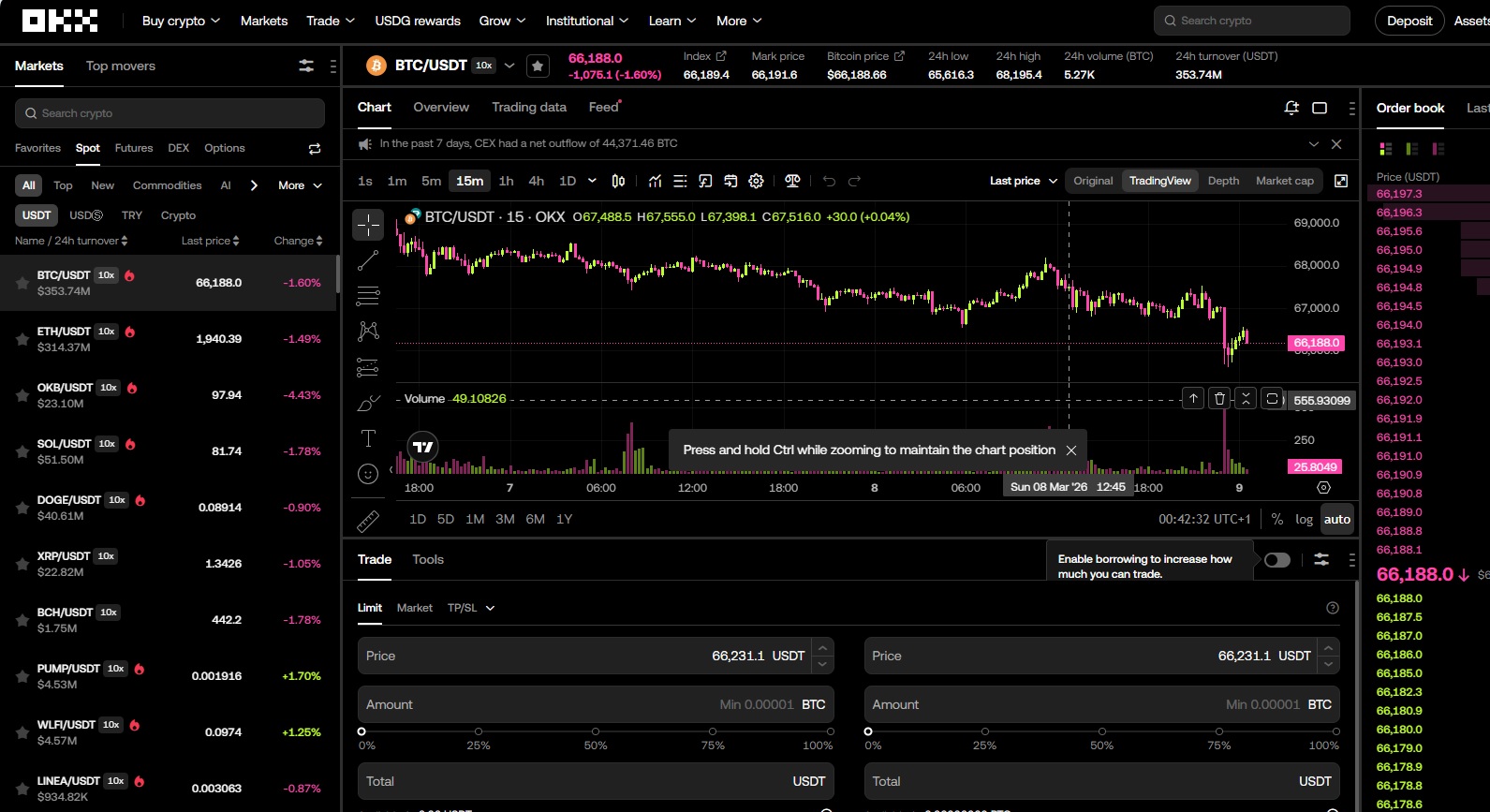Toggle percent scale on chart
1490x812 pixels.
point(1277,519)
